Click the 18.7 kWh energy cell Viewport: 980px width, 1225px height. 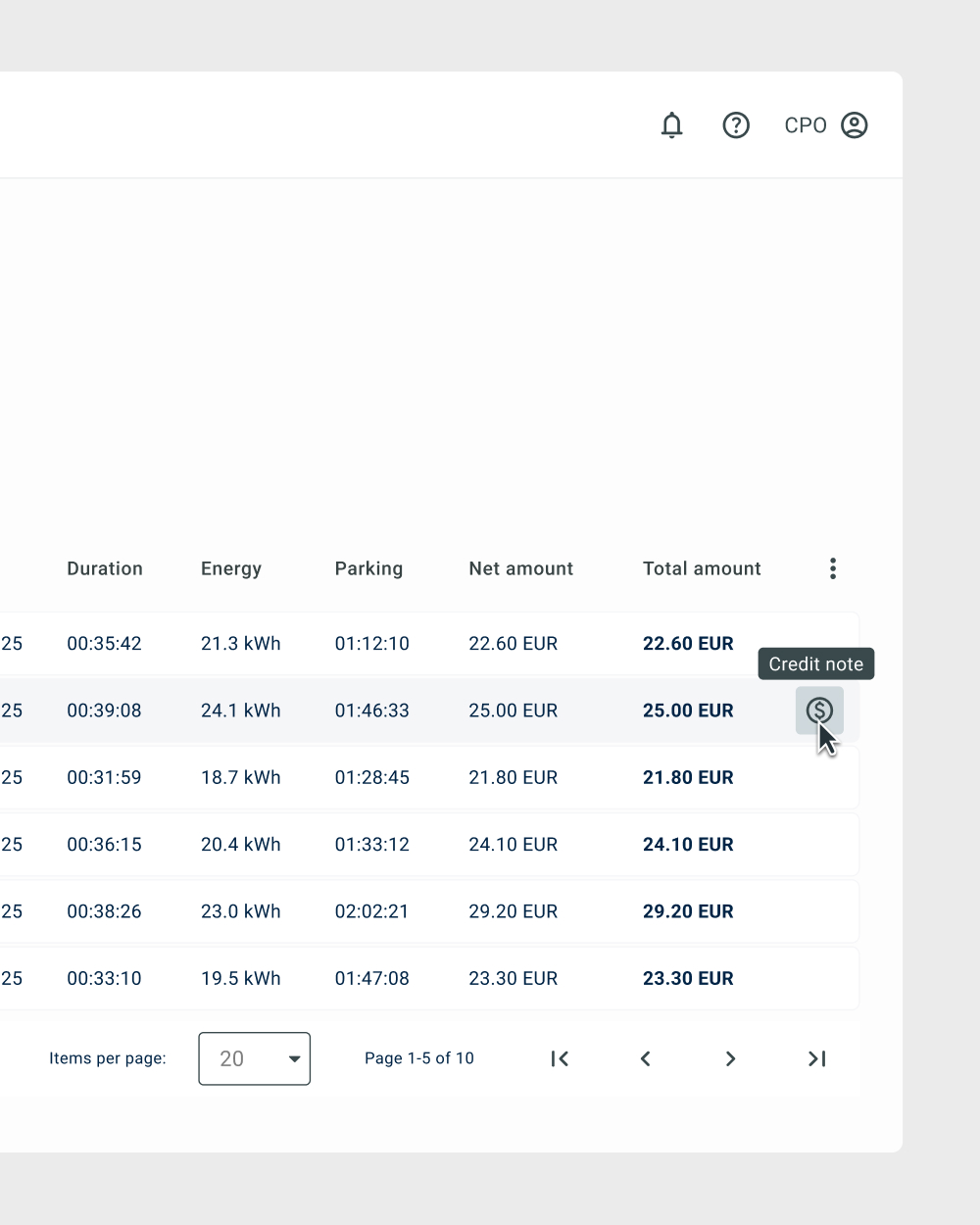coord(241,777)
